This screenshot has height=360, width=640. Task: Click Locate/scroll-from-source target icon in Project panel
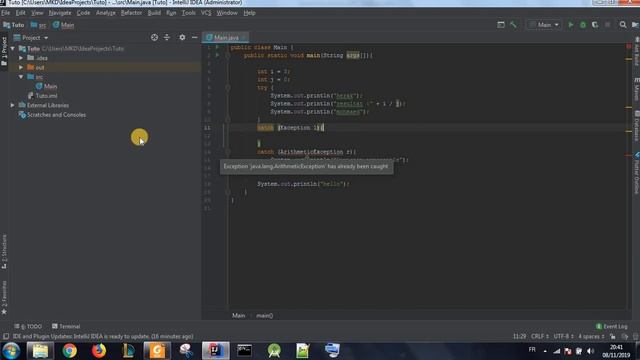[x=154, y=38]
